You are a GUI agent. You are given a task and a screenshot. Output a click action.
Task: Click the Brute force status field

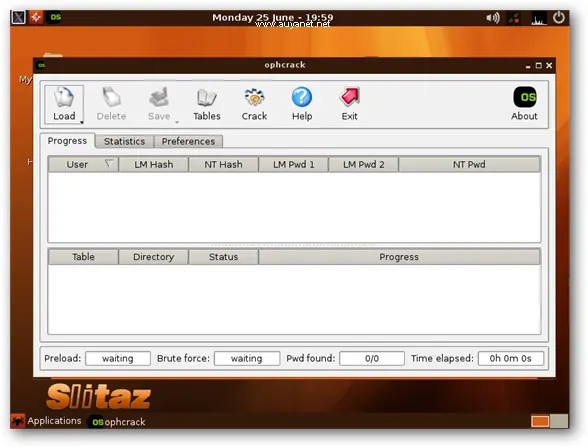coord(247,358)
